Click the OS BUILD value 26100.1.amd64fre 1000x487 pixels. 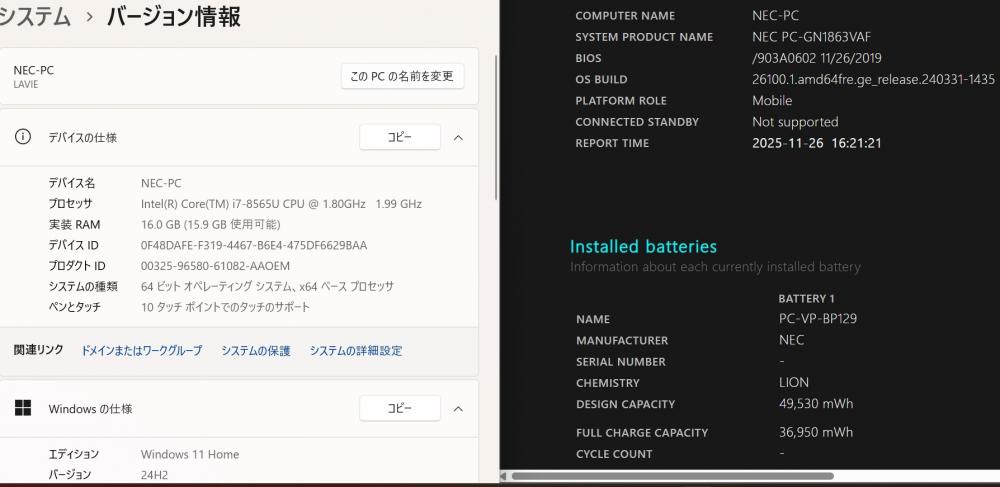click(x=873, y=79)
